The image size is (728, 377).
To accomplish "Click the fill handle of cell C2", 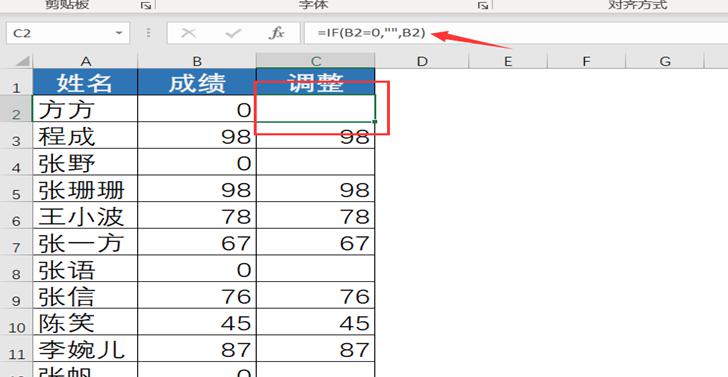I will 375,122.
